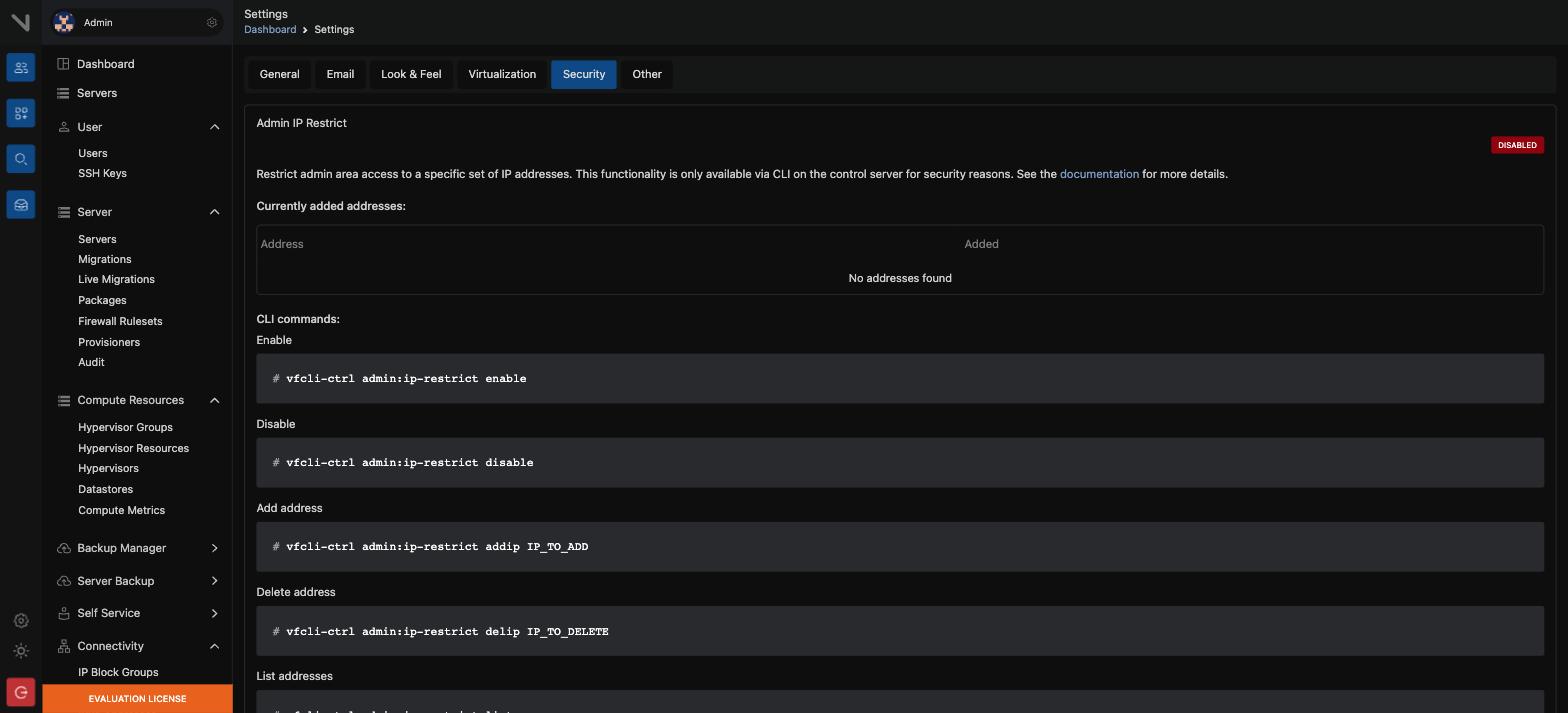Viewport: 1568px width, 713px height.
Task: Open Compute Metrics in sidebar
Action: pos(121,510)
